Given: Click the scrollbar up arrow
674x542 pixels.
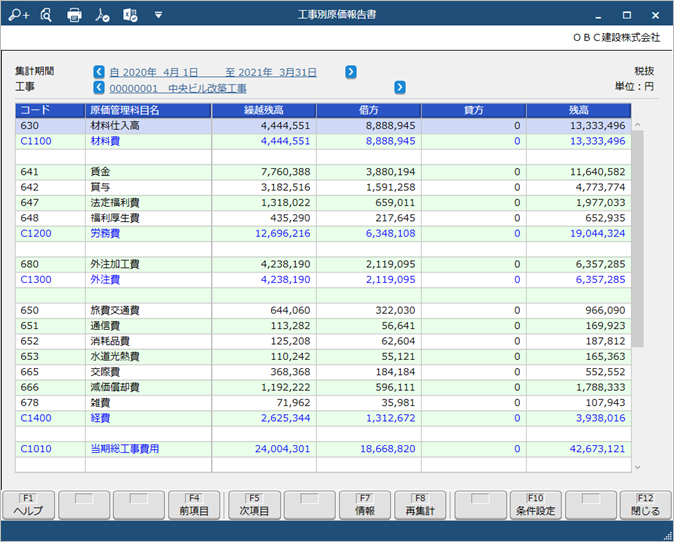Looking at the screenshot, I should [638, 125].
